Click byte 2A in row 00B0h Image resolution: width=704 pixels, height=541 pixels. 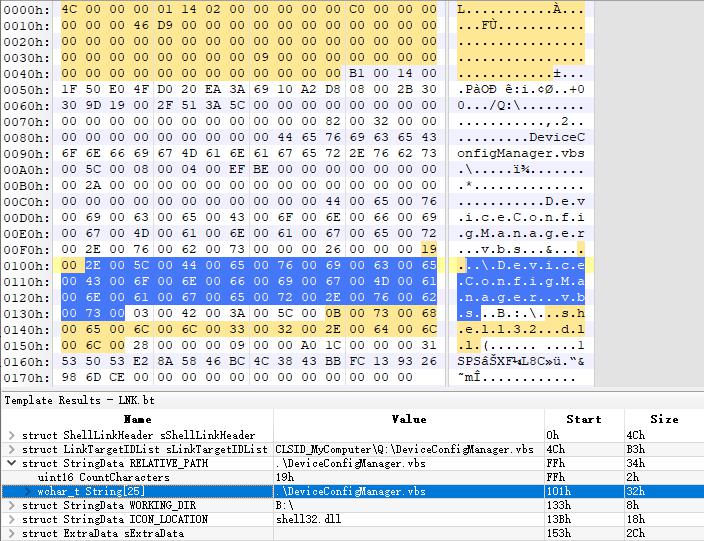pos(93,185)
